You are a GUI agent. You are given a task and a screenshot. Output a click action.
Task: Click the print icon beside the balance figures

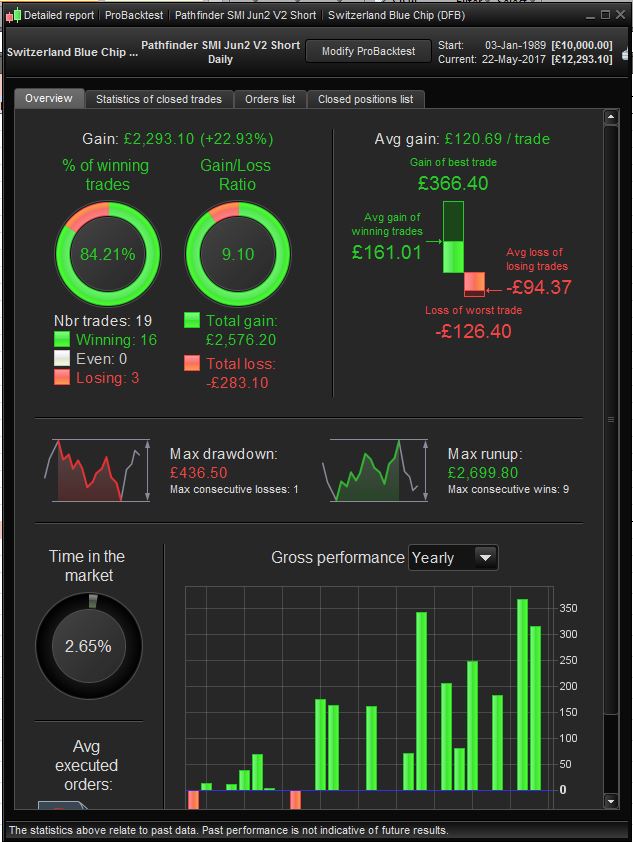pos(627,54)
